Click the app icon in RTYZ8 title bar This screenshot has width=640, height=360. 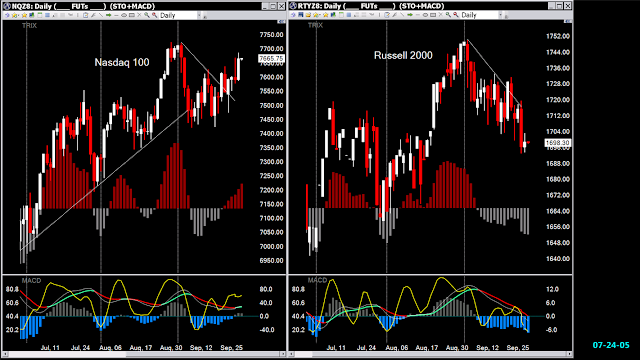coord(293,6)
